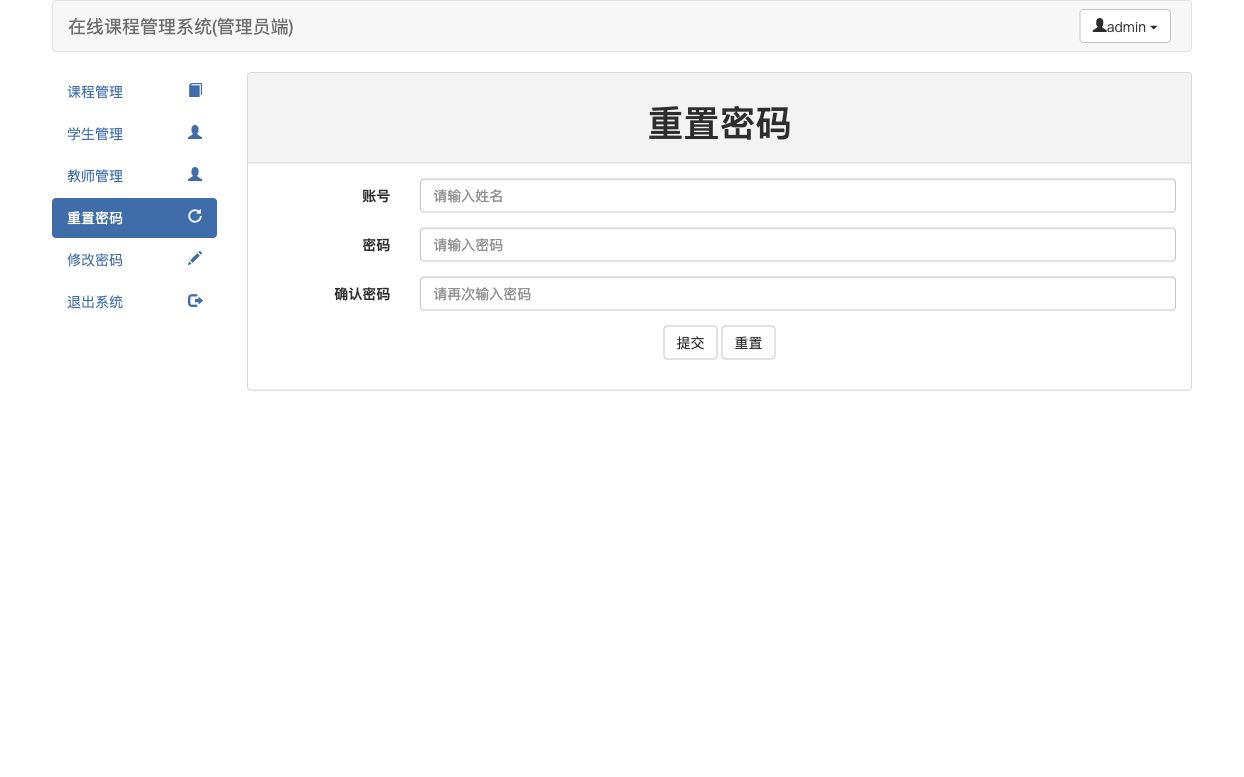Click the user icon in admin button

point(1100,26)
